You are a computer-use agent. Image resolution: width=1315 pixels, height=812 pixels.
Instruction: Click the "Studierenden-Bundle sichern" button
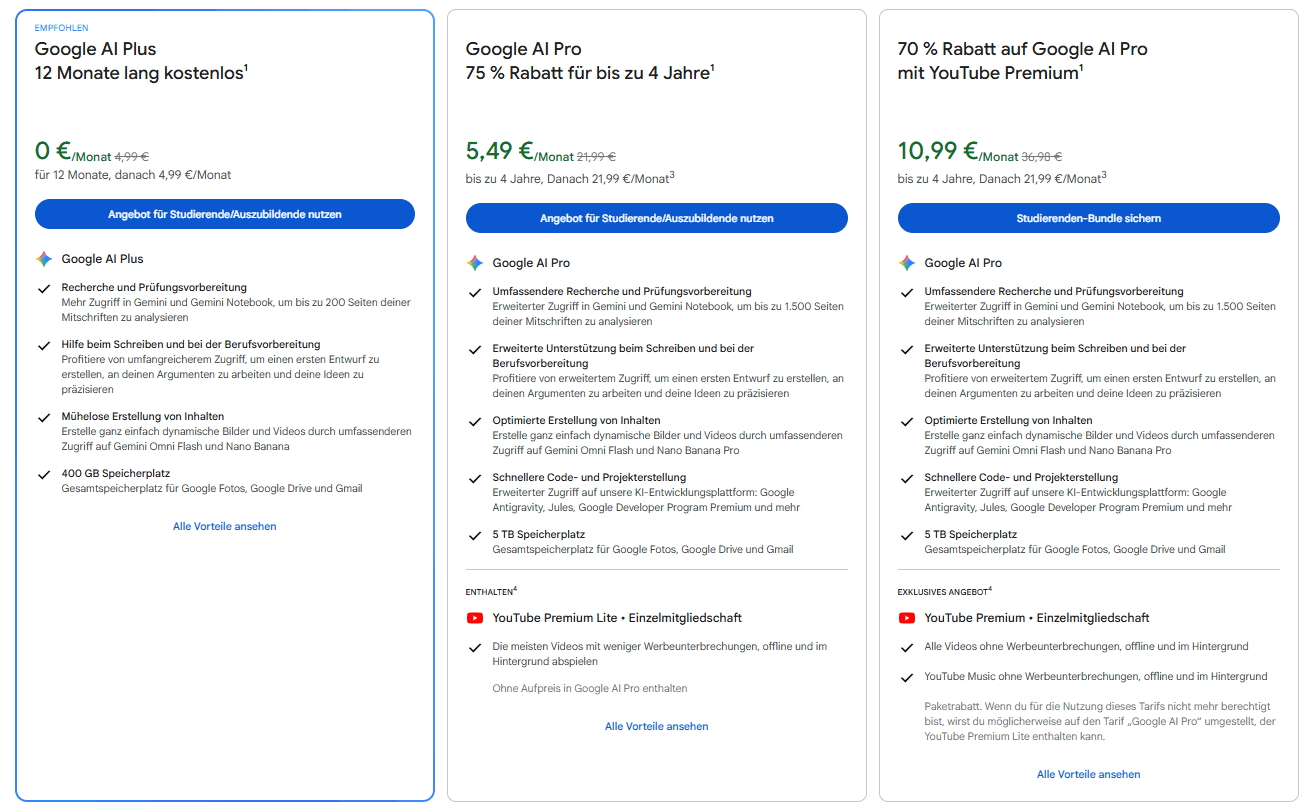pyautogui.click(x=1089, y=218)
